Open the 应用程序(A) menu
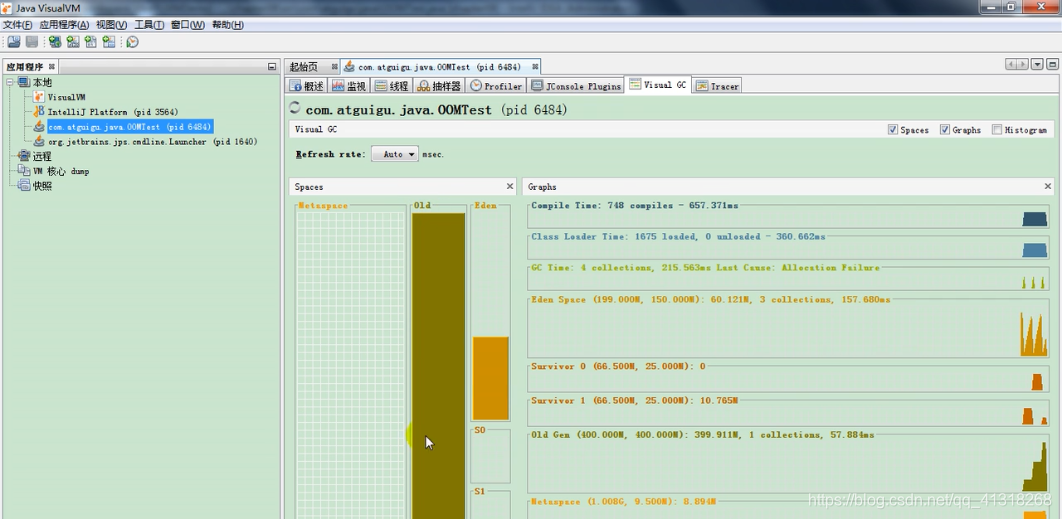This screenshot has height=519, width=1062. (64, 25)
